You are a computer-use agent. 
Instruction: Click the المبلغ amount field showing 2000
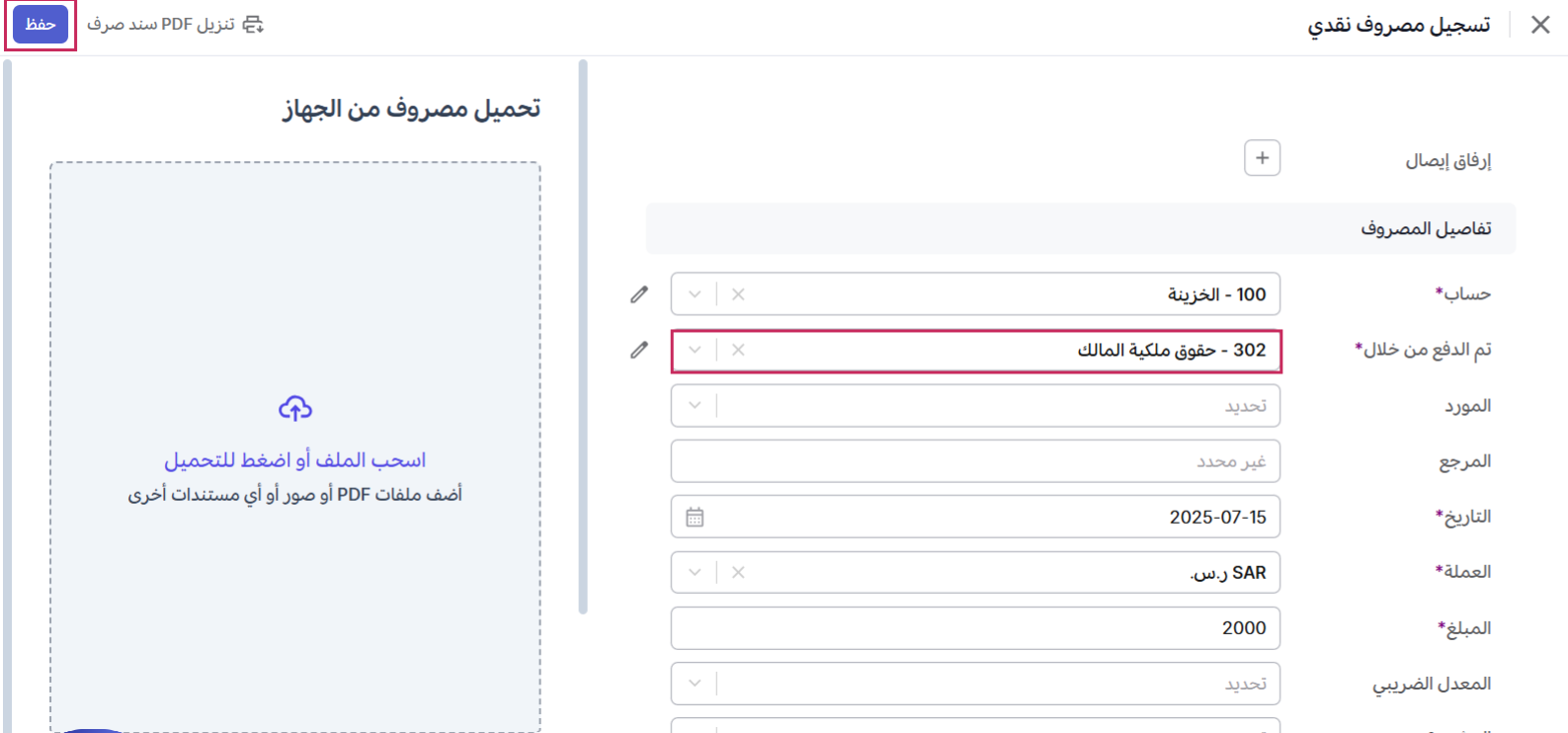click(975, 628)
